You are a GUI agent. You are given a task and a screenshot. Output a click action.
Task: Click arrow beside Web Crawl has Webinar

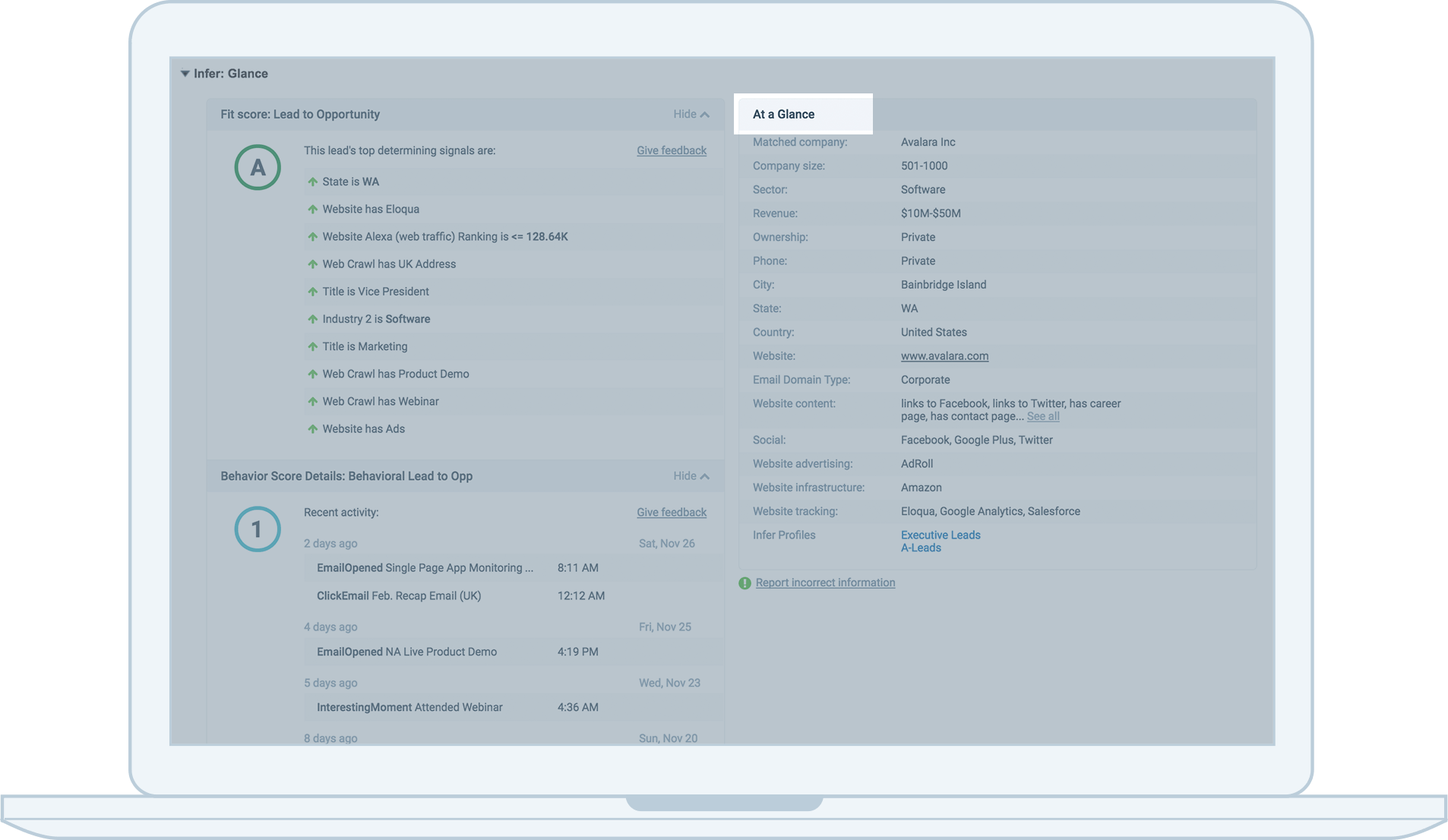click(312, 402)
